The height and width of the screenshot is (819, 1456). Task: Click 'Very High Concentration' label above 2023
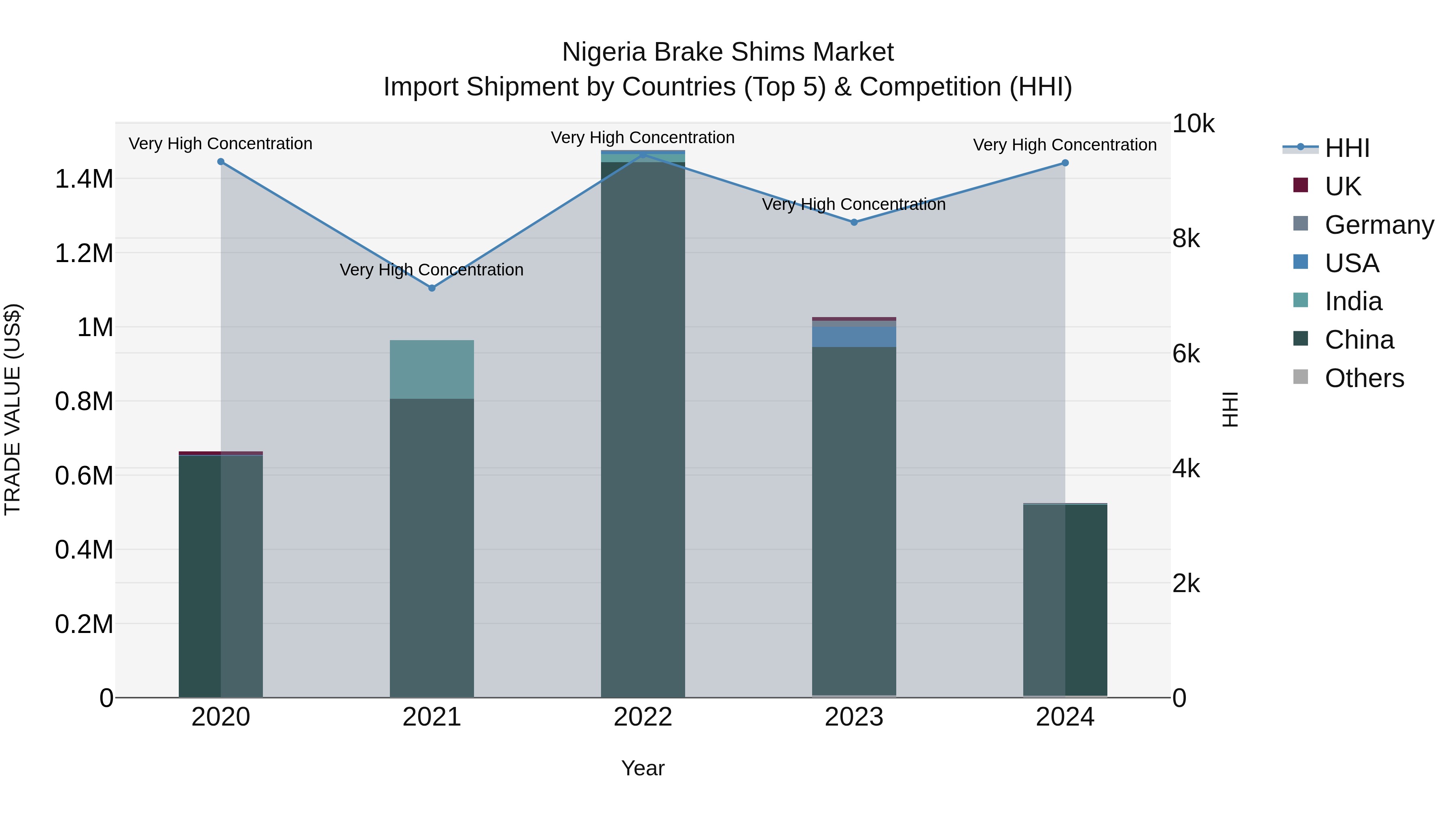click(x=853, y=204)
